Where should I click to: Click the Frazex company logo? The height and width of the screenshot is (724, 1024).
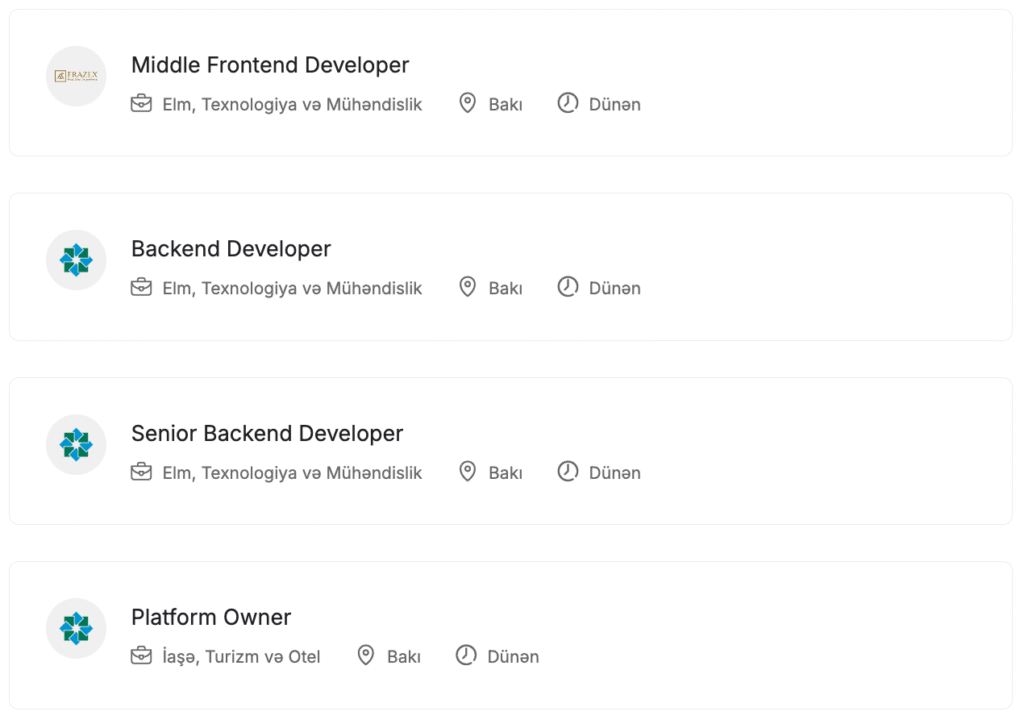coord(76,76)
